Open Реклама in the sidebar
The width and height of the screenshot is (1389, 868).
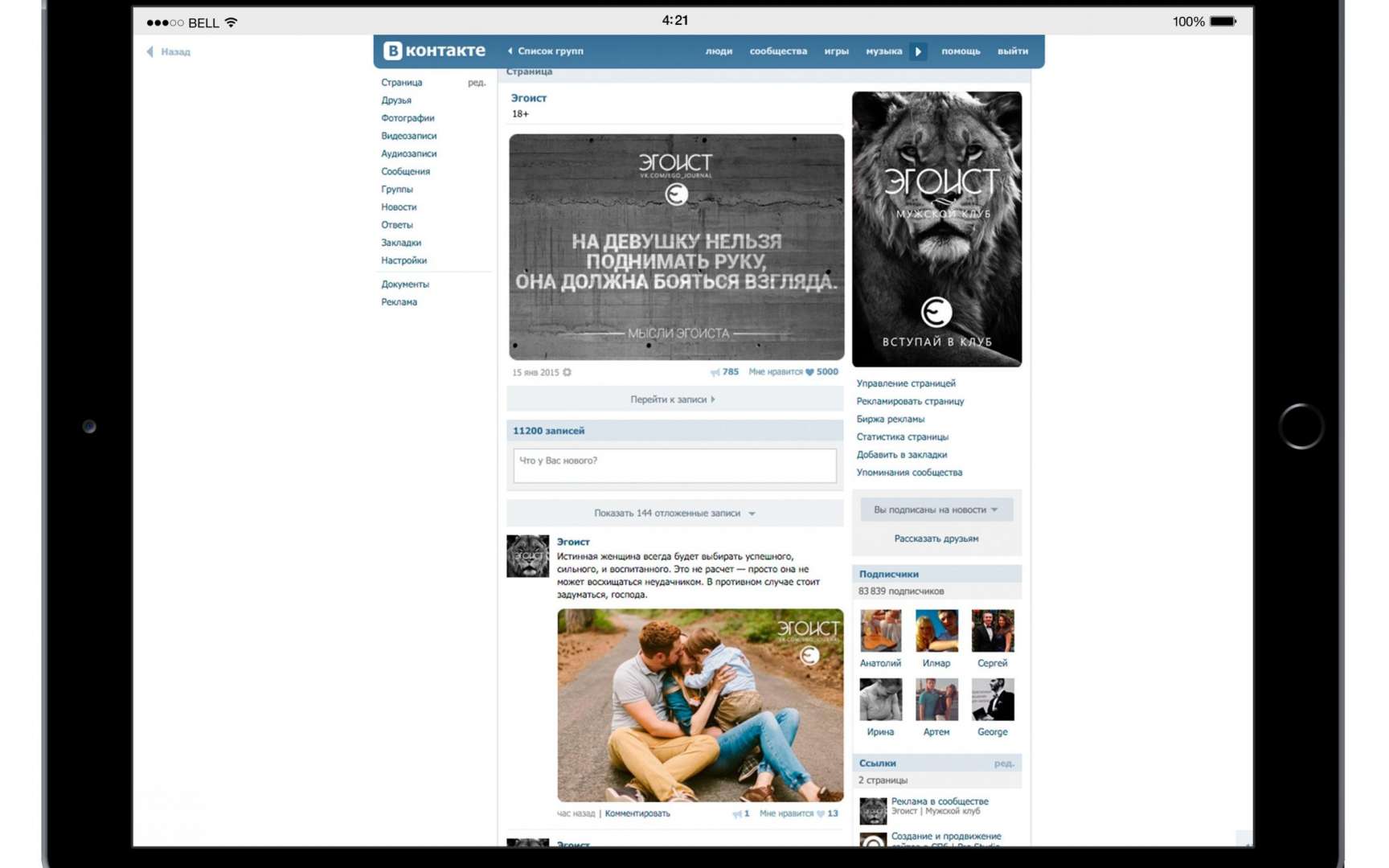coord(399,301)
